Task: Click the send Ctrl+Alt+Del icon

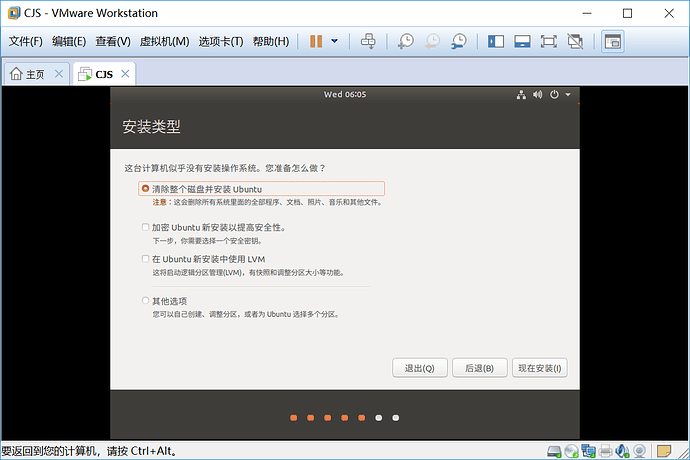Action: click(368, 41)
